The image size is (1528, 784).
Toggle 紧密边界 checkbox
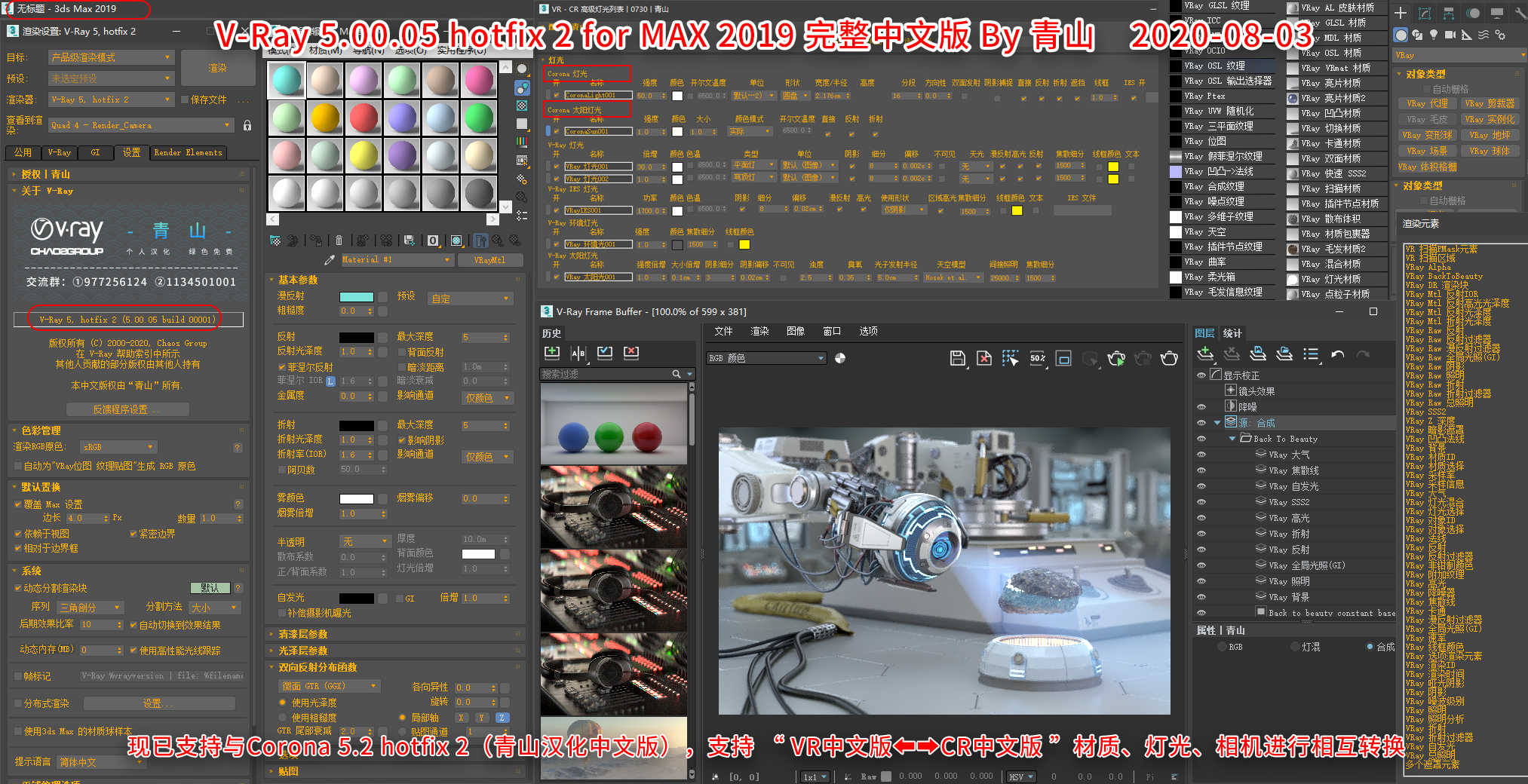click(133, 534)
